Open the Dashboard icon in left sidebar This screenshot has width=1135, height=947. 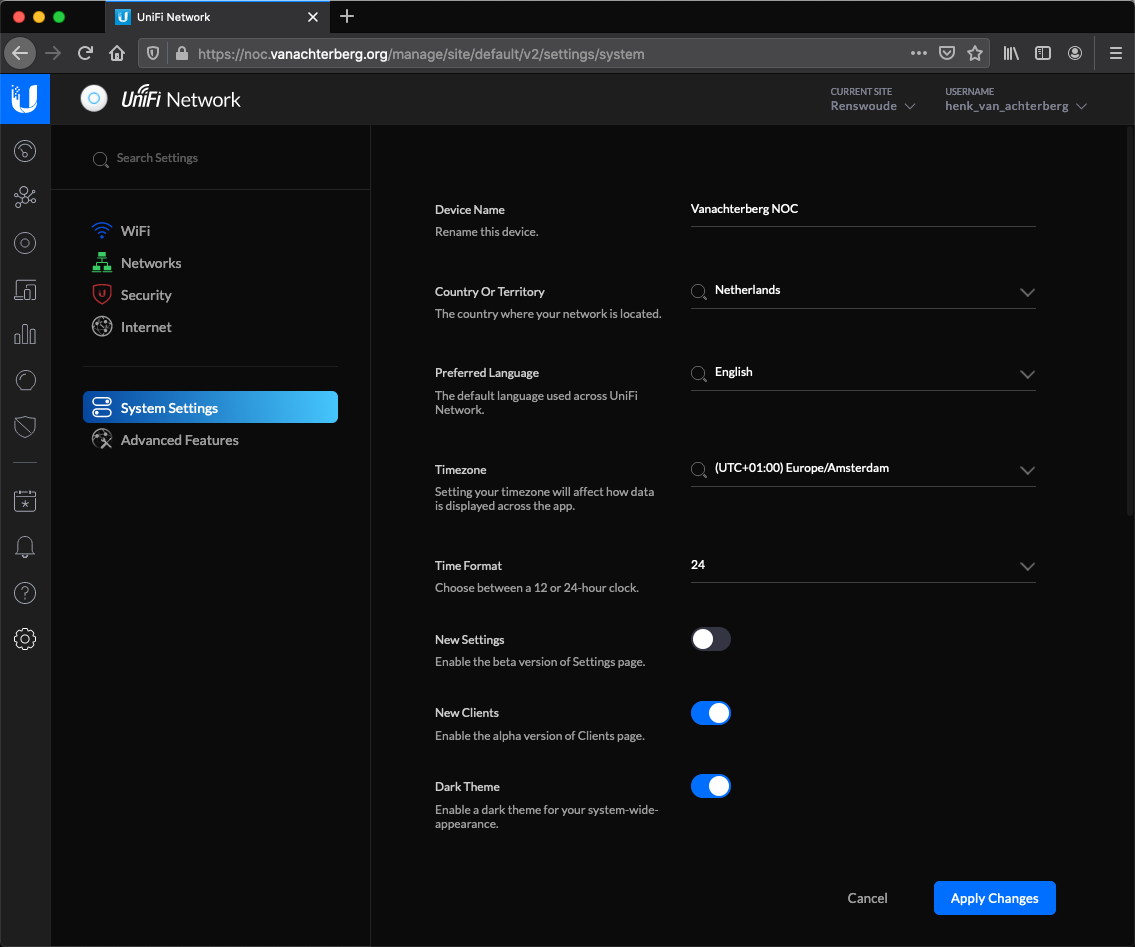[x=25, y=151]
